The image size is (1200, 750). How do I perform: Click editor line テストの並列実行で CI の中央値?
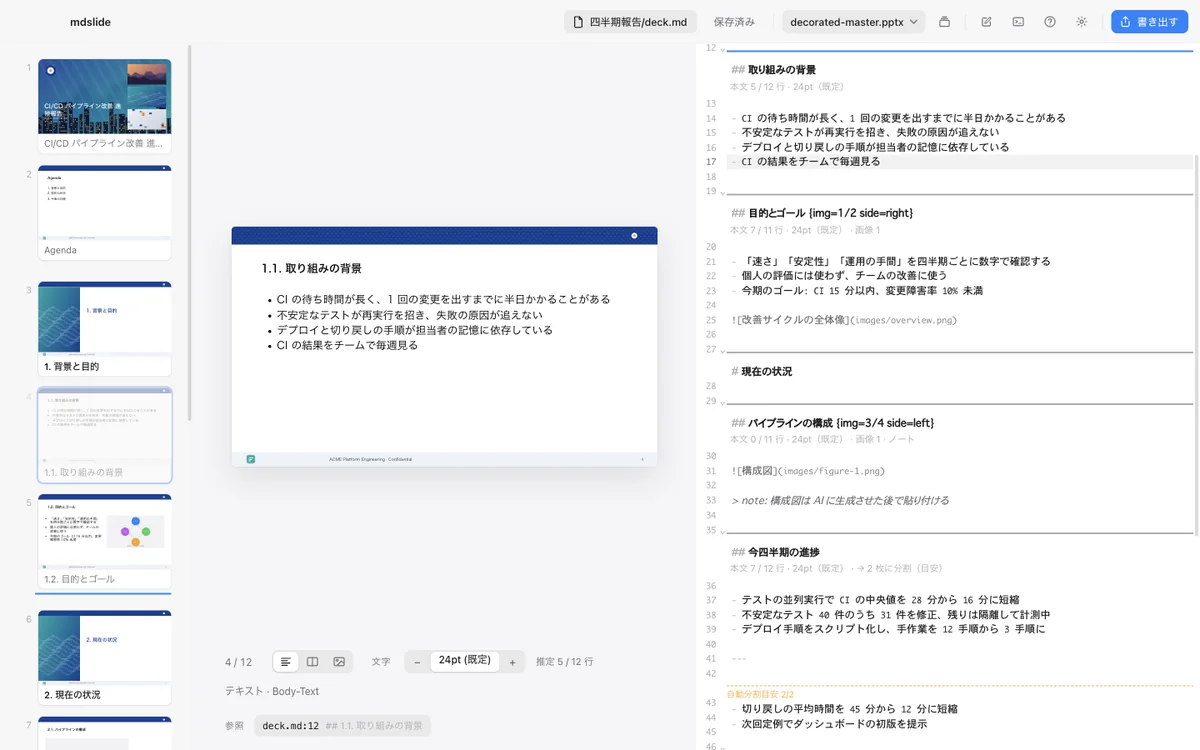coord(960,600)
